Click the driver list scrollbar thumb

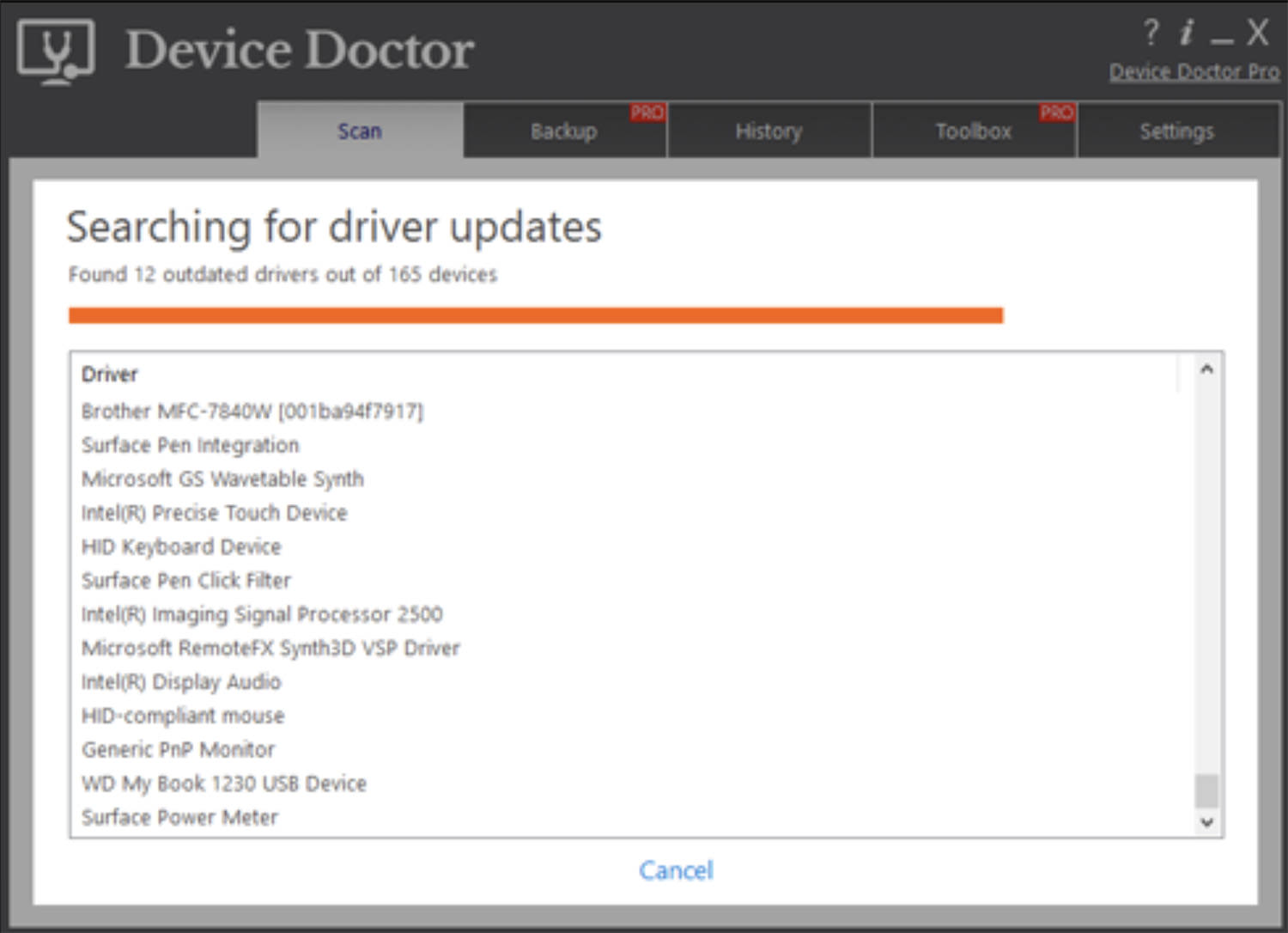(x=1206, y=790)
